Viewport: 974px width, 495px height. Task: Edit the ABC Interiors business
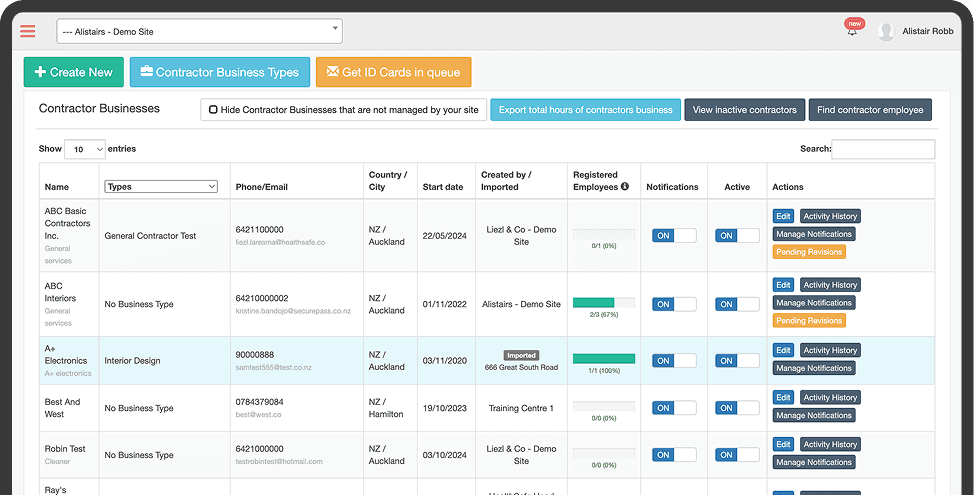tap(783, 285)
